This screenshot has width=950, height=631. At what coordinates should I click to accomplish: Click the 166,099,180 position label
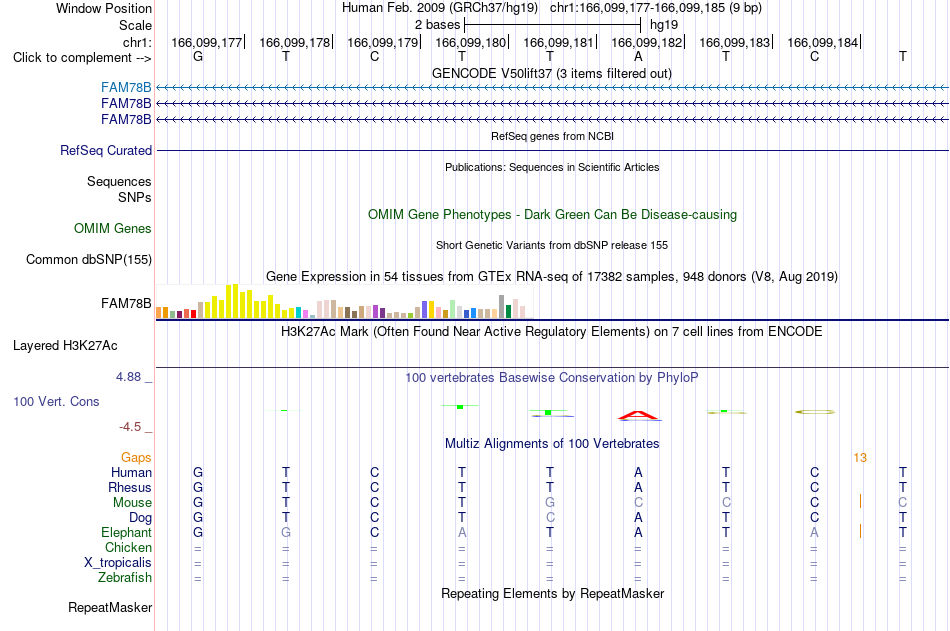coord(471,42)
